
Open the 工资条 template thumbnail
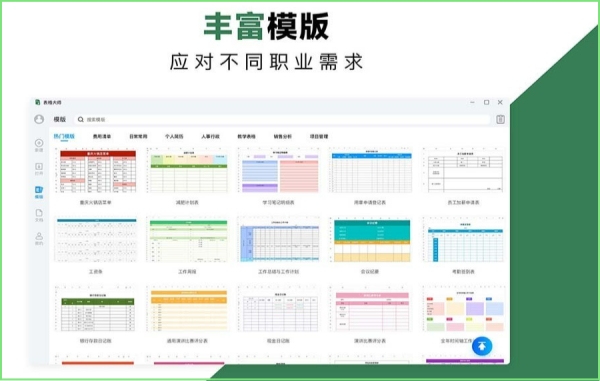click(x=96, y=239)
